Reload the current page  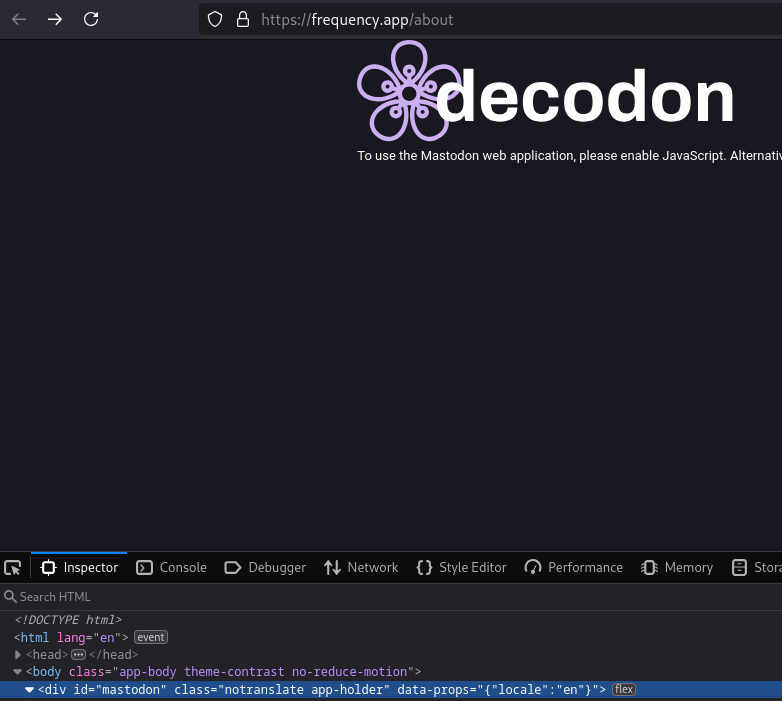click(91, 19)
